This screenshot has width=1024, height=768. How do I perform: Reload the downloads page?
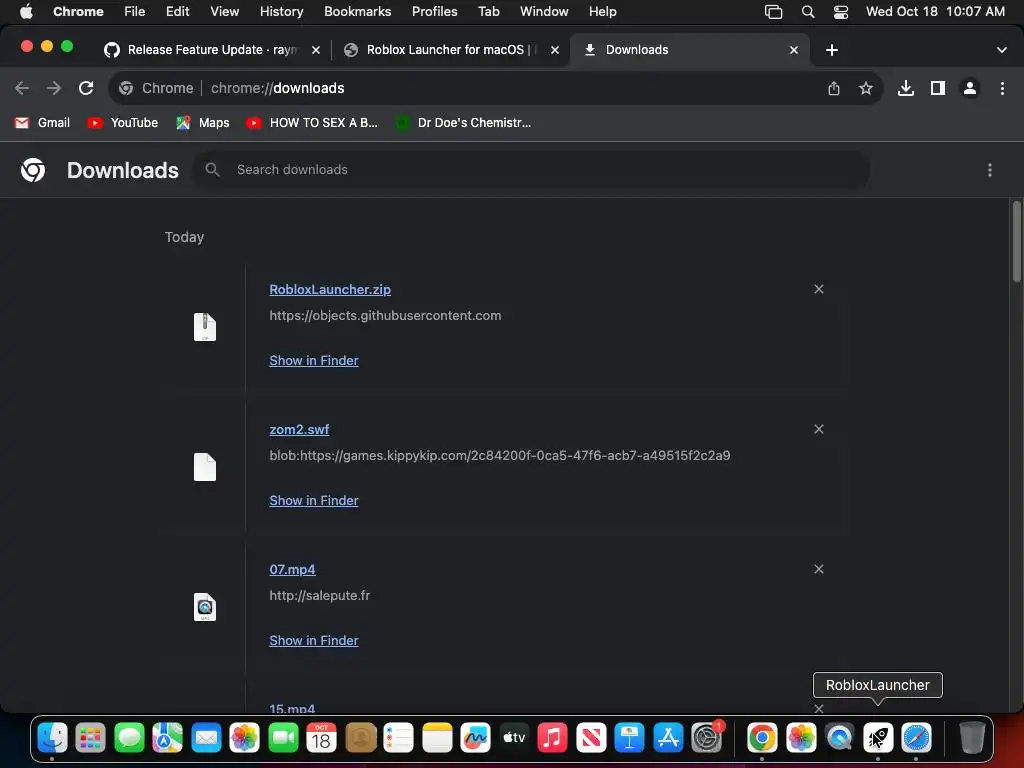point(86,88)
